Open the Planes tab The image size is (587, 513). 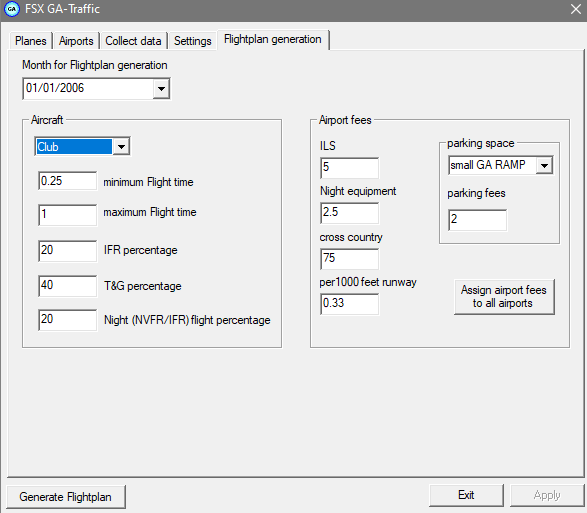coord(31,41)
